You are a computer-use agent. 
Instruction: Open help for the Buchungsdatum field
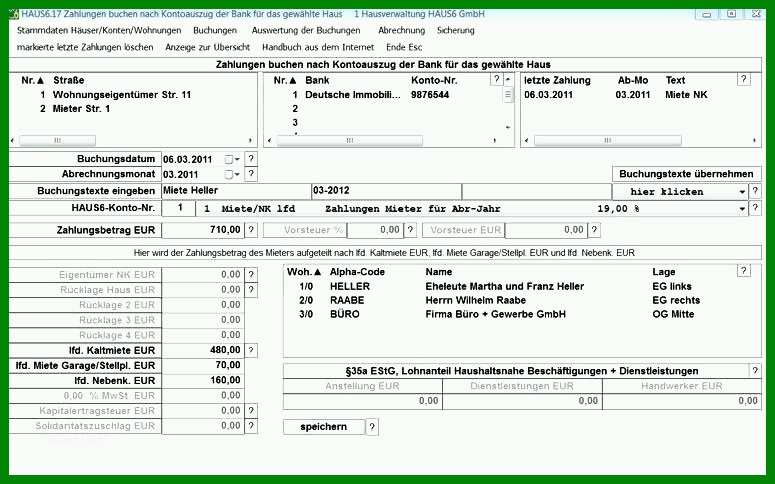coord(251,159)
